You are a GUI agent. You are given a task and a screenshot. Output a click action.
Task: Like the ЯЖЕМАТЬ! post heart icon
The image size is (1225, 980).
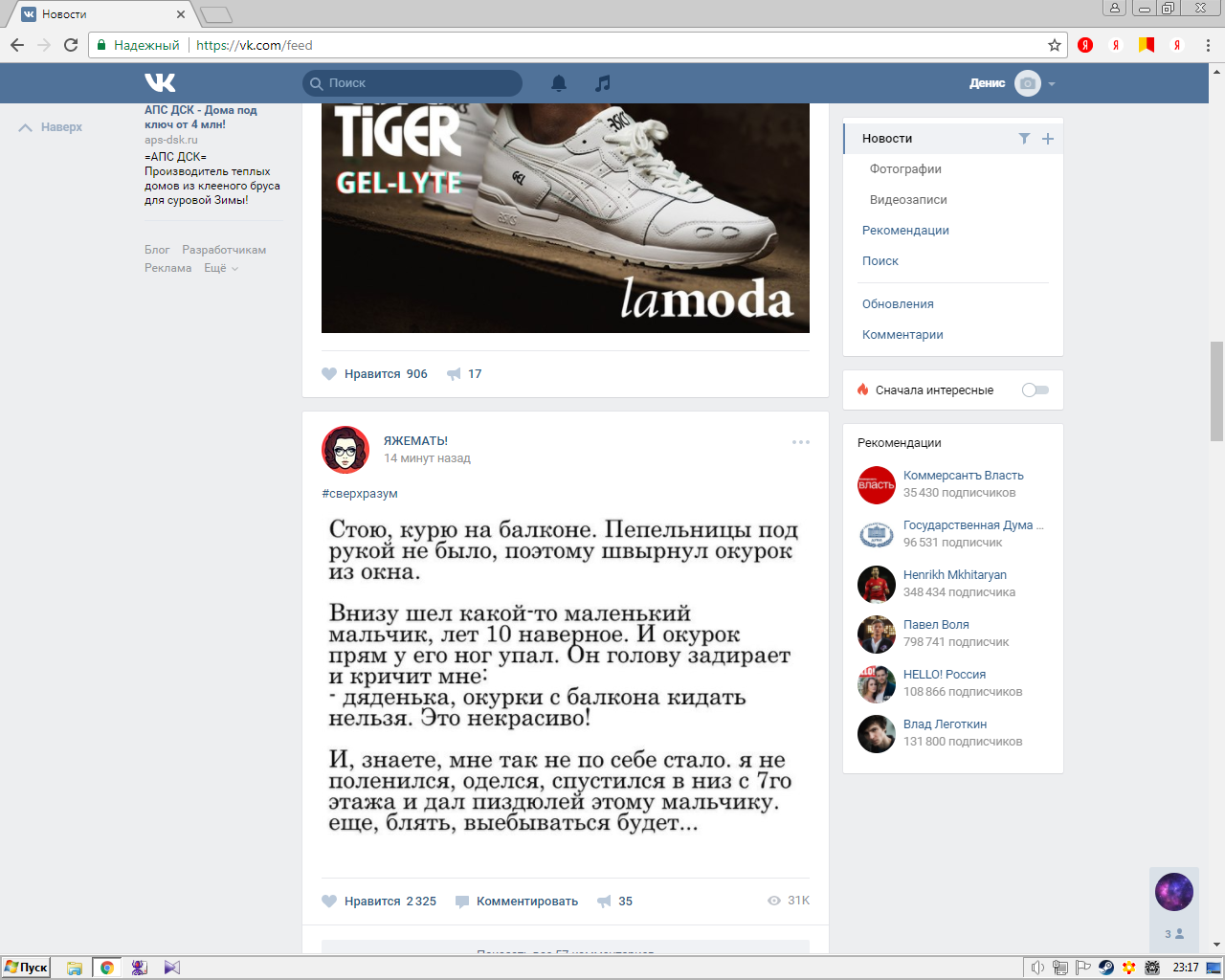[x=329, y=902]
